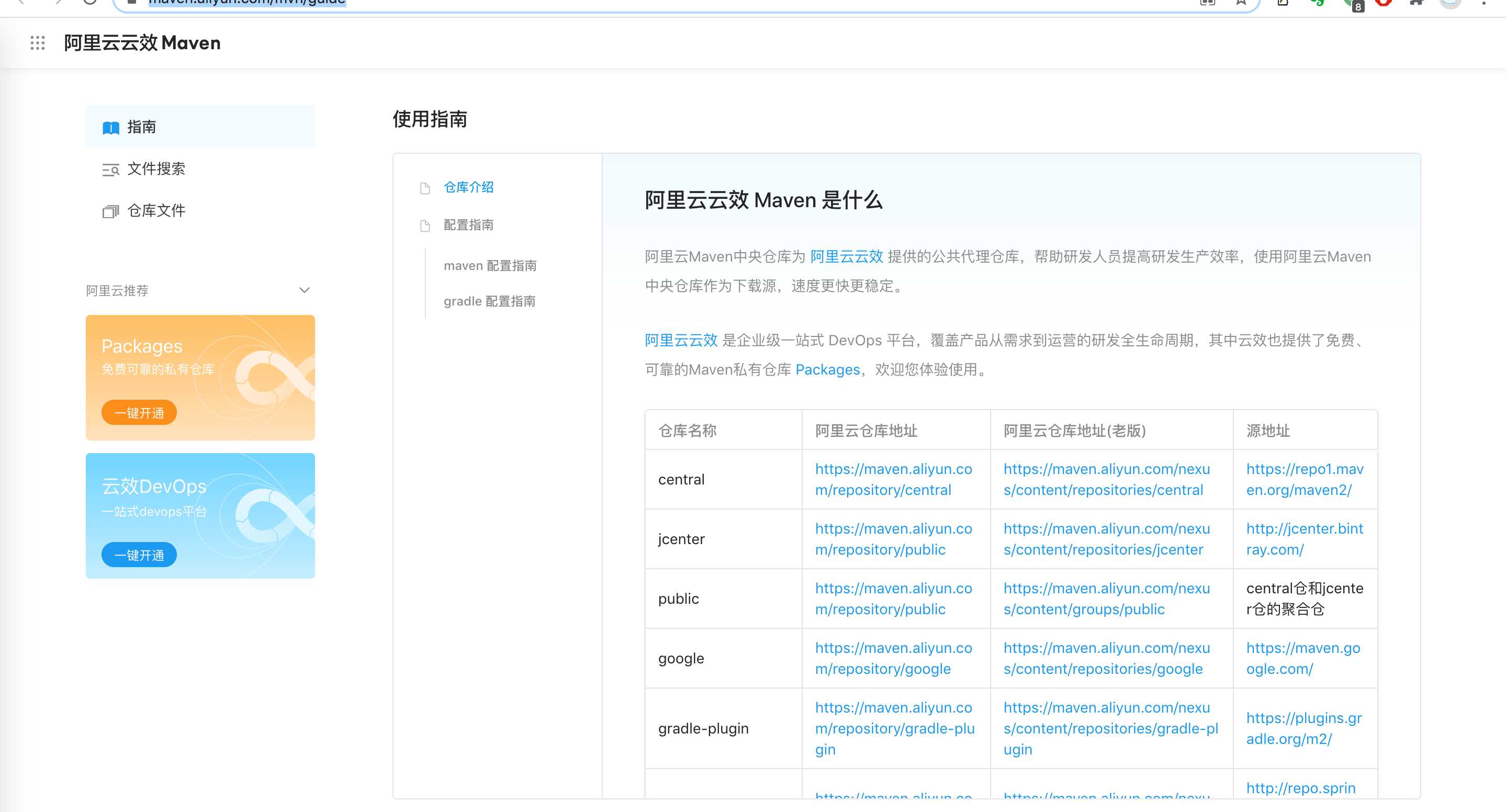Image resolution: width=1506 pixels, height=812 pixels.
Task: Select 配置指南 in the guide navigation
Action: pyautogui.click(x=468, y=225)
